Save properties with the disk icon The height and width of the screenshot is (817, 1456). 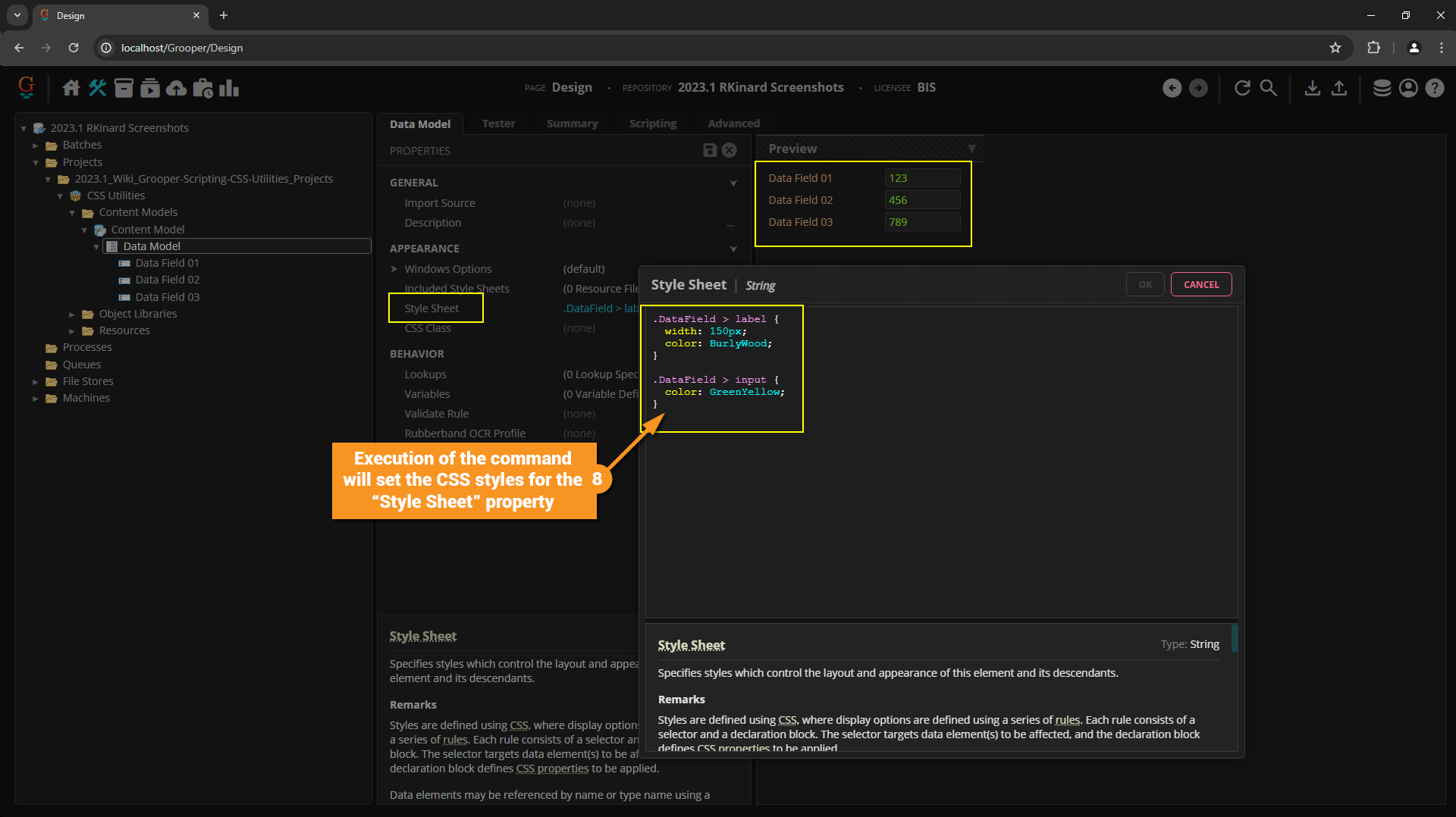tap(710, 150)
